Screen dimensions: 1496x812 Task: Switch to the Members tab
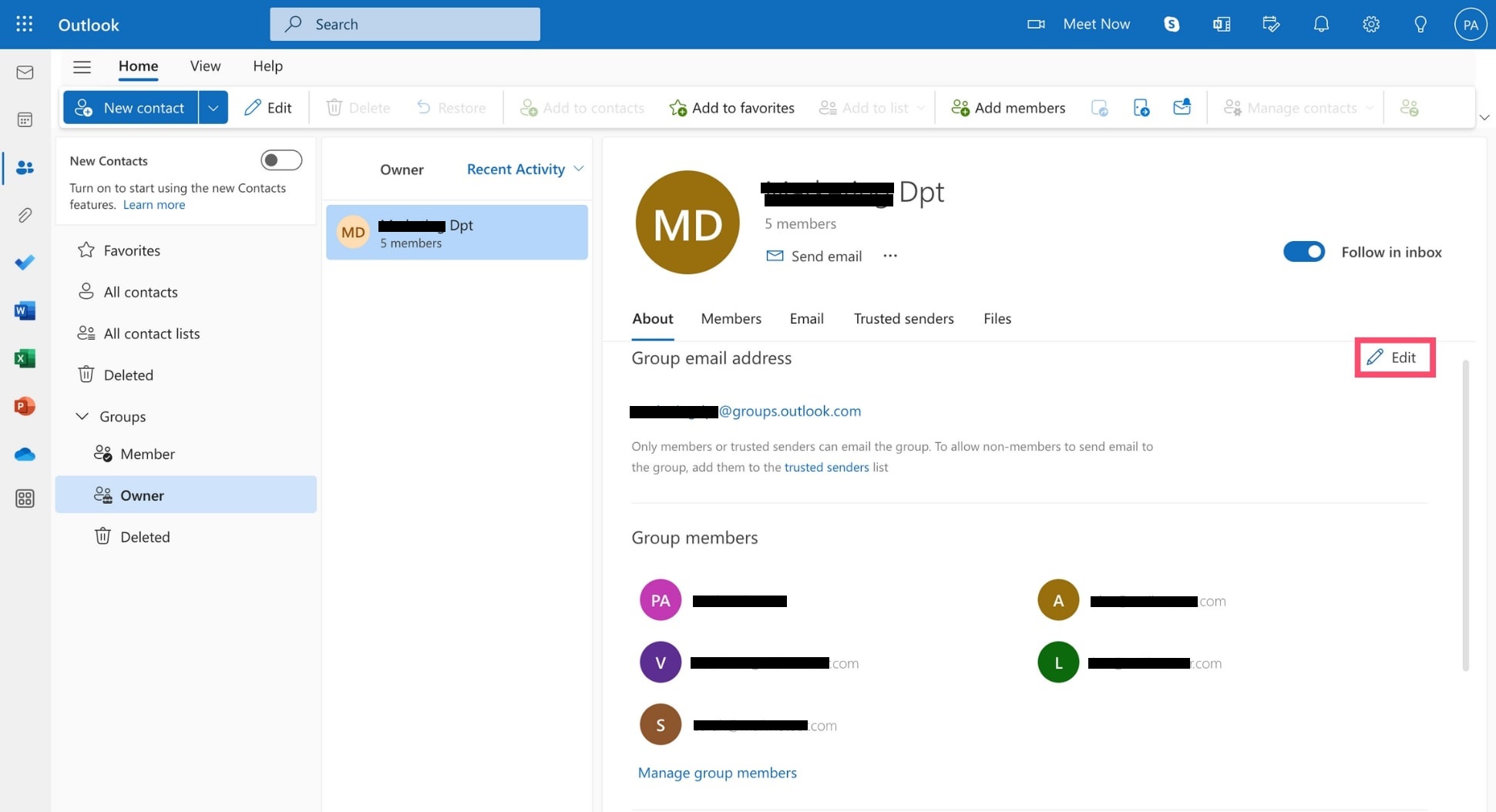click(731, 318)
